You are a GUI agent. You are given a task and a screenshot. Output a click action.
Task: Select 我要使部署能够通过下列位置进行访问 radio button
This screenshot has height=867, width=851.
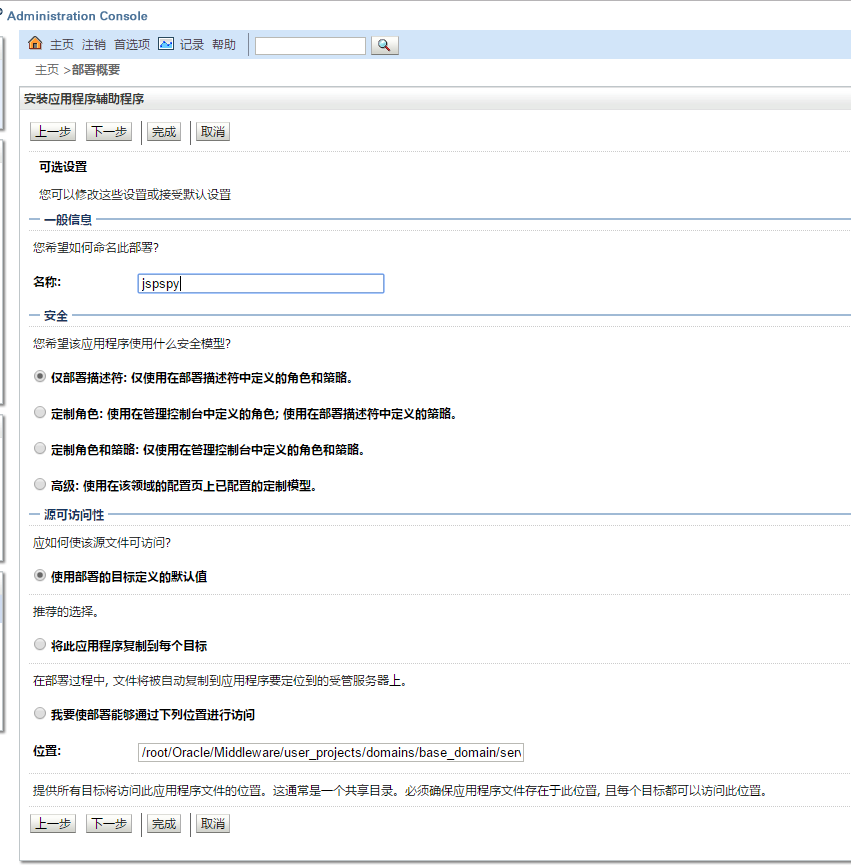[40, 714]
